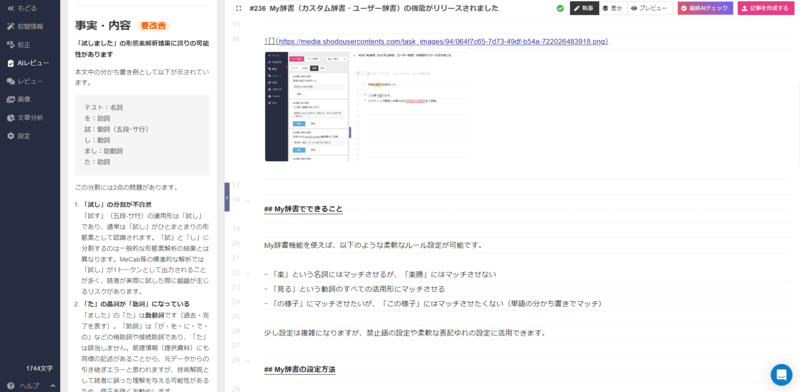This screenshot has height=392, width=800.
Task: Open the chat support bubble
Action: point(781,375)
